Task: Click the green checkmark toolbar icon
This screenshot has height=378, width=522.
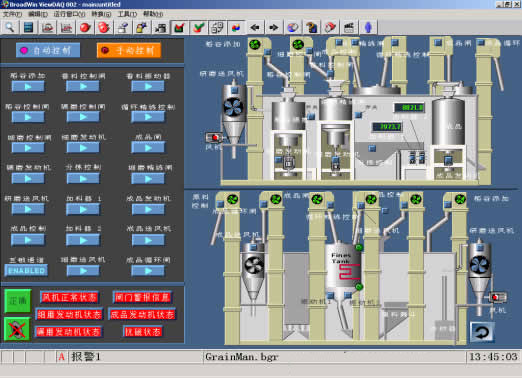Action: point(198,27)
